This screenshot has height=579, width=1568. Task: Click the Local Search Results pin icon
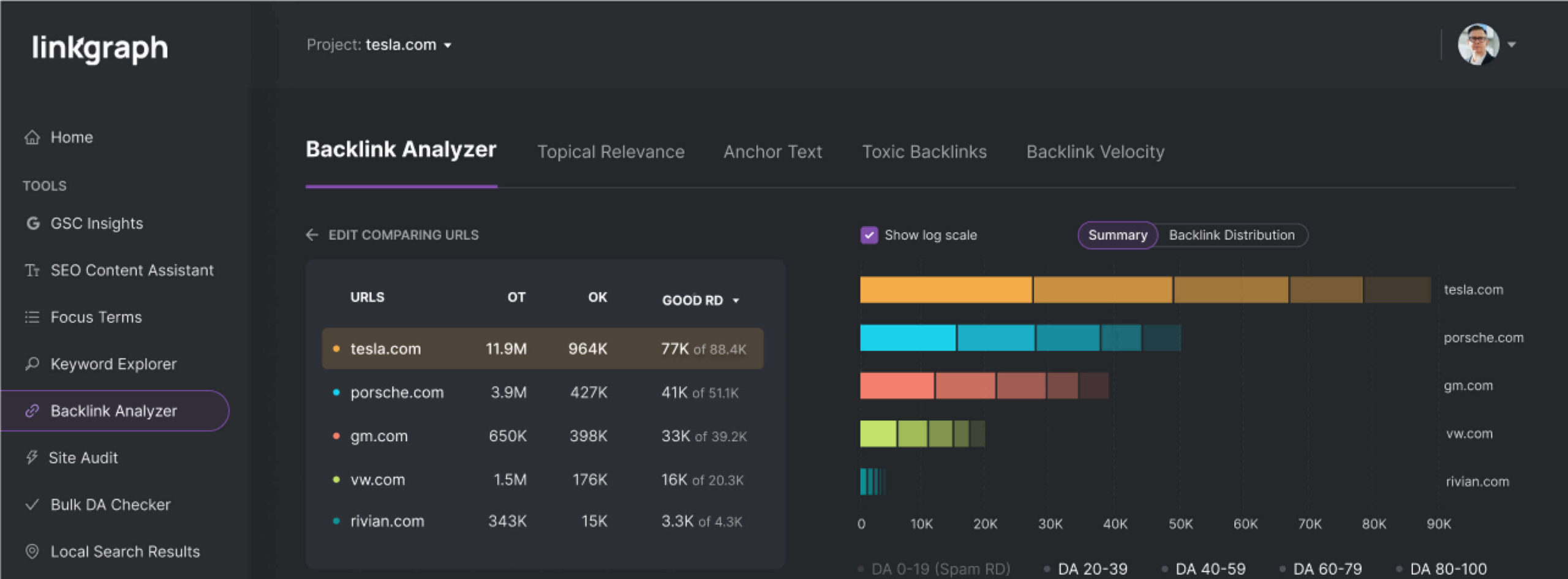[32, 551]
